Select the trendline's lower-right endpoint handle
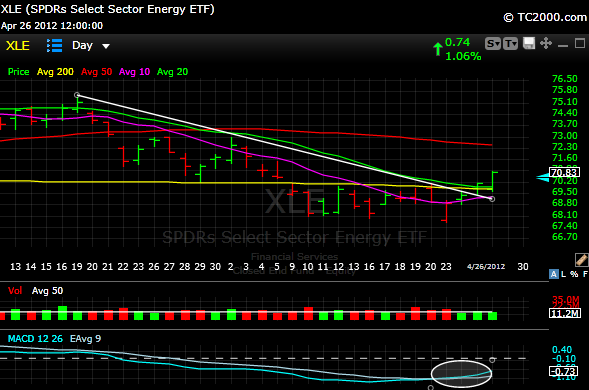Viewport: 589px width, 390px height. coord(492,199)
